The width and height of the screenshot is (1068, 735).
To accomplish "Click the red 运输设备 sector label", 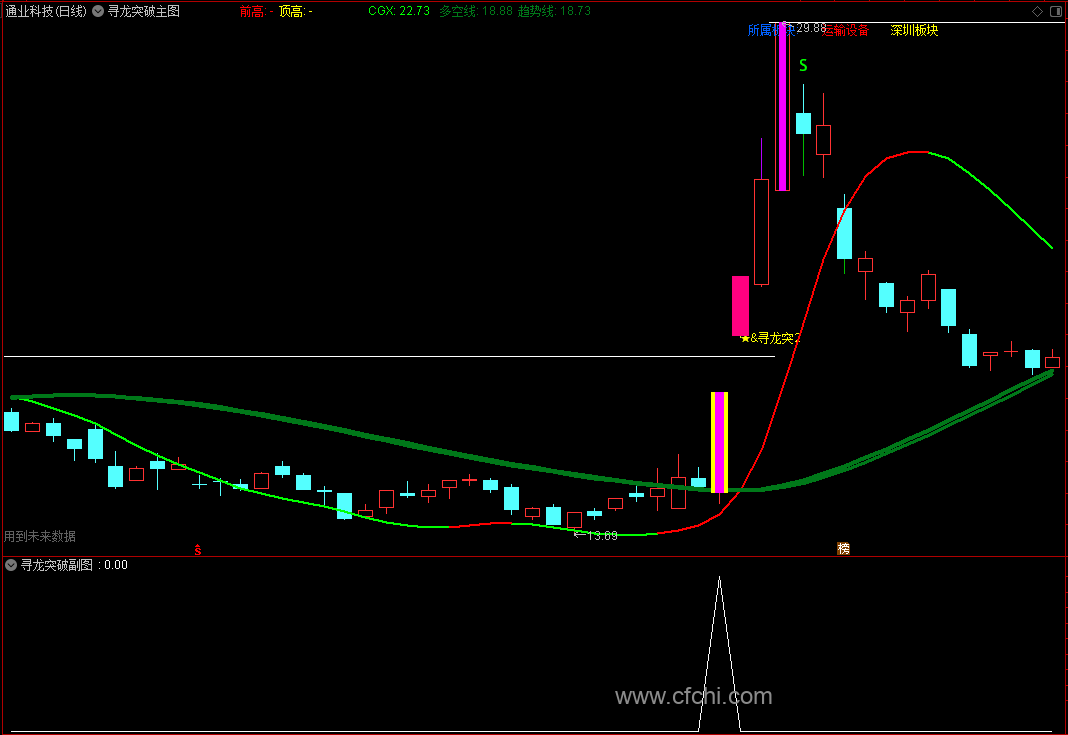I will [846, 30].
